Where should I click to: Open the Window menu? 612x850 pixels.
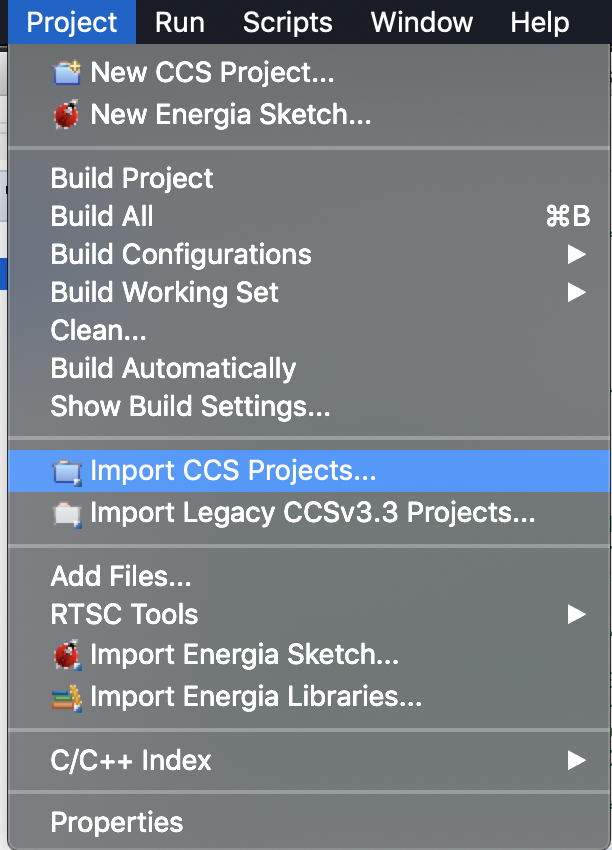(421, 22)
